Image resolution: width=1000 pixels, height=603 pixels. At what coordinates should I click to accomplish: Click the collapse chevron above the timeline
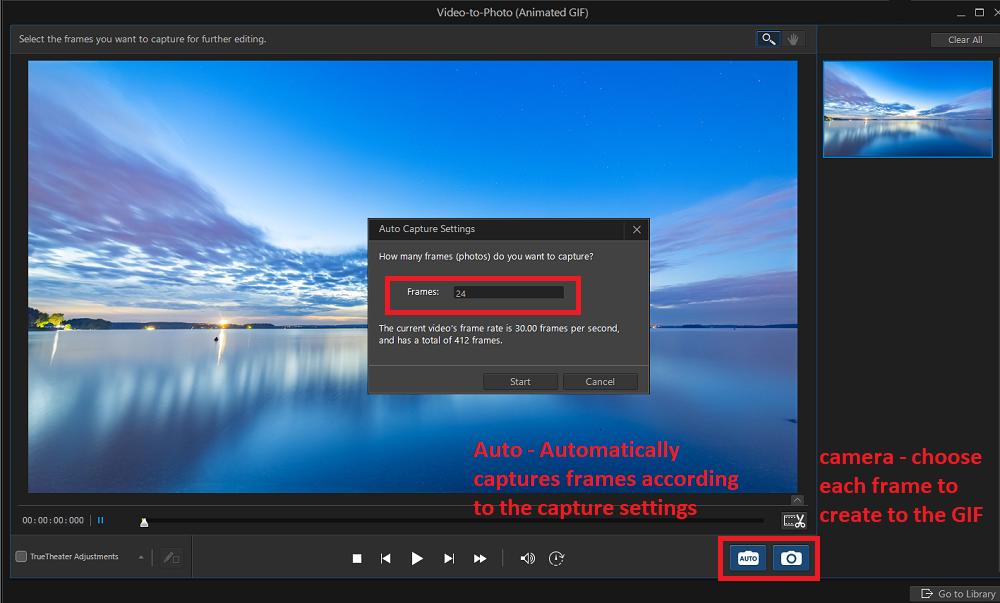797,500
